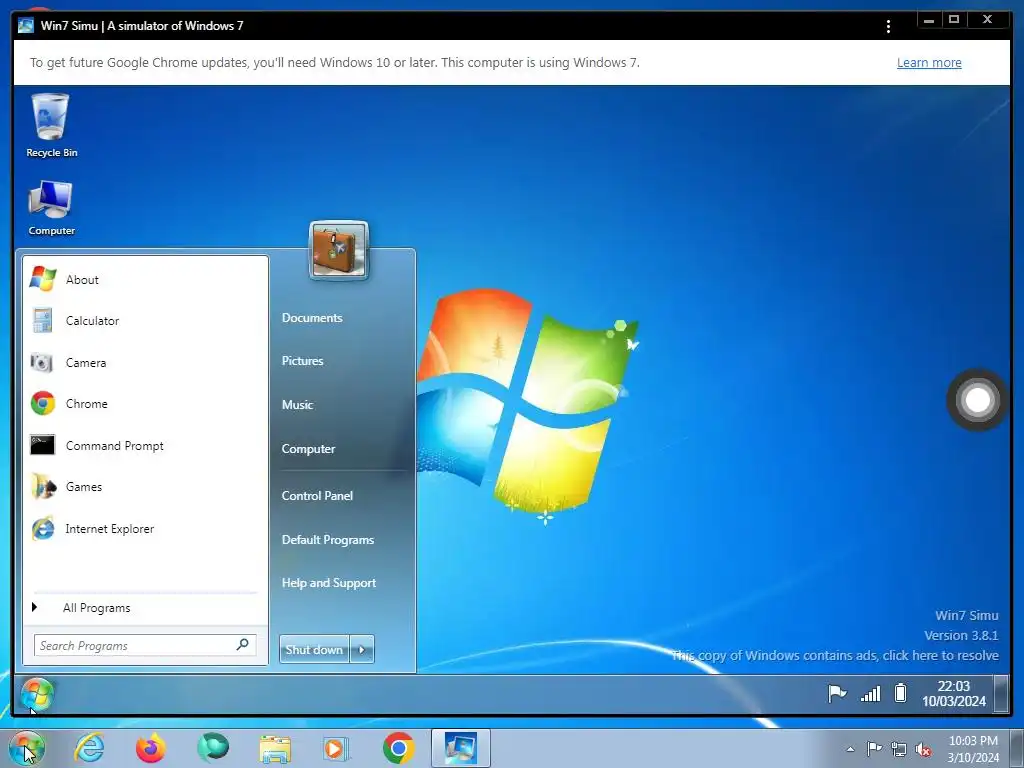1024x768 pixels.
Task: Click the round floating button on desktop
Action: (x=977, y=400)
